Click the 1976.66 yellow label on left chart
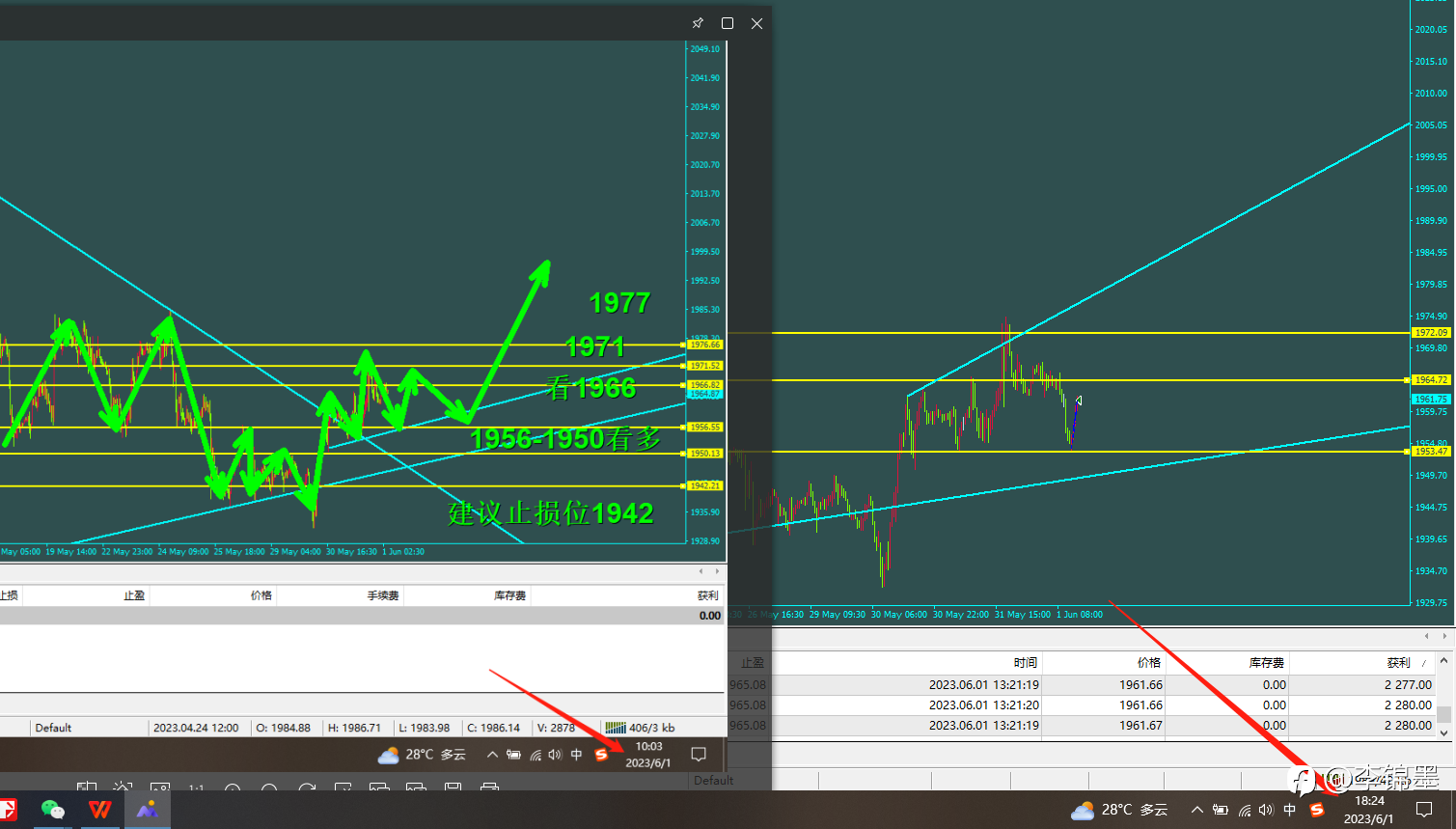1456x829 pixels. click(704, 345)
